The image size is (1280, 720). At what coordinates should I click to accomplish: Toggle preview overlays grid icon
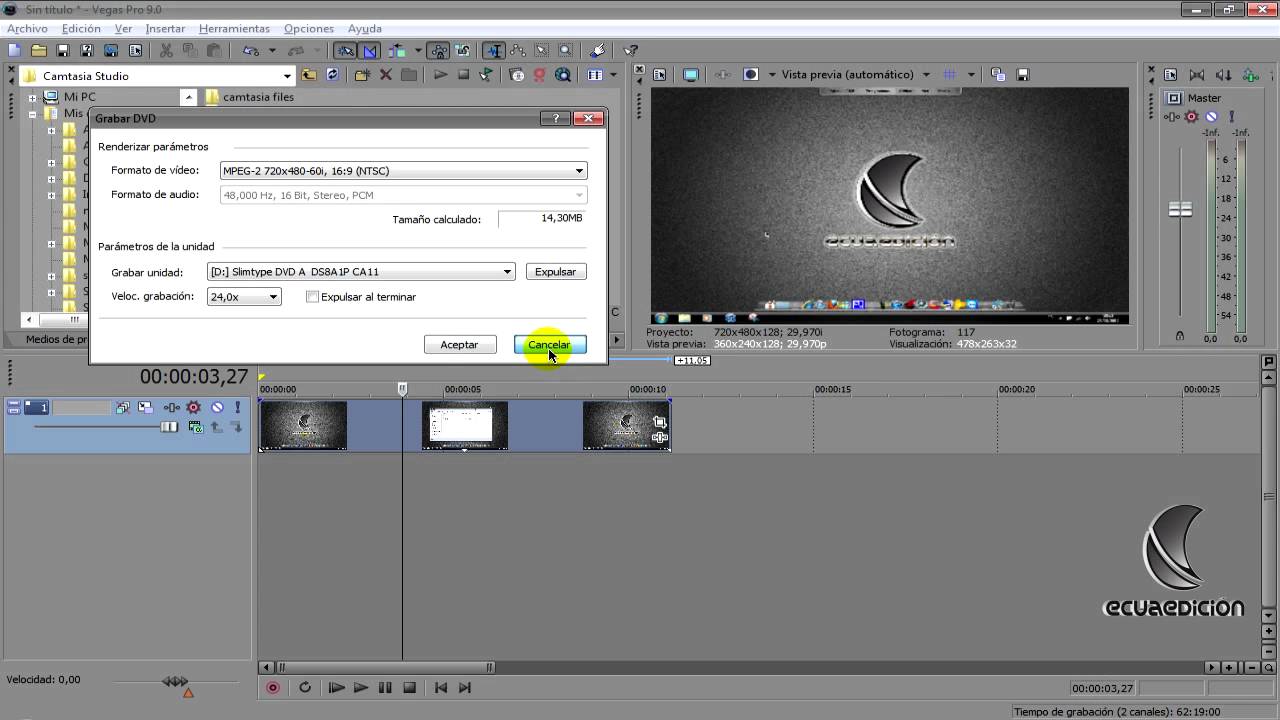click(x=950, y=75)
